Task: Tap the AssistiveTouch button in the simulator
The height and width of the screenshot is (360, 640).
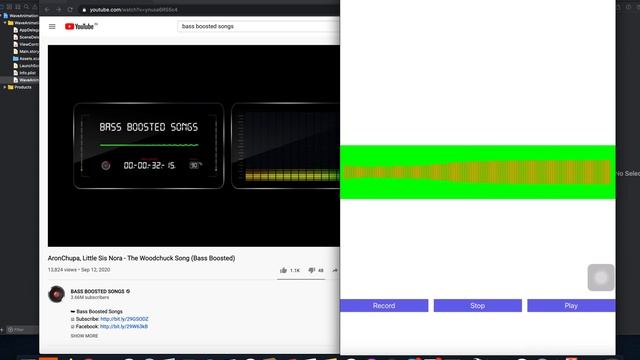Action: pos(601,278)
